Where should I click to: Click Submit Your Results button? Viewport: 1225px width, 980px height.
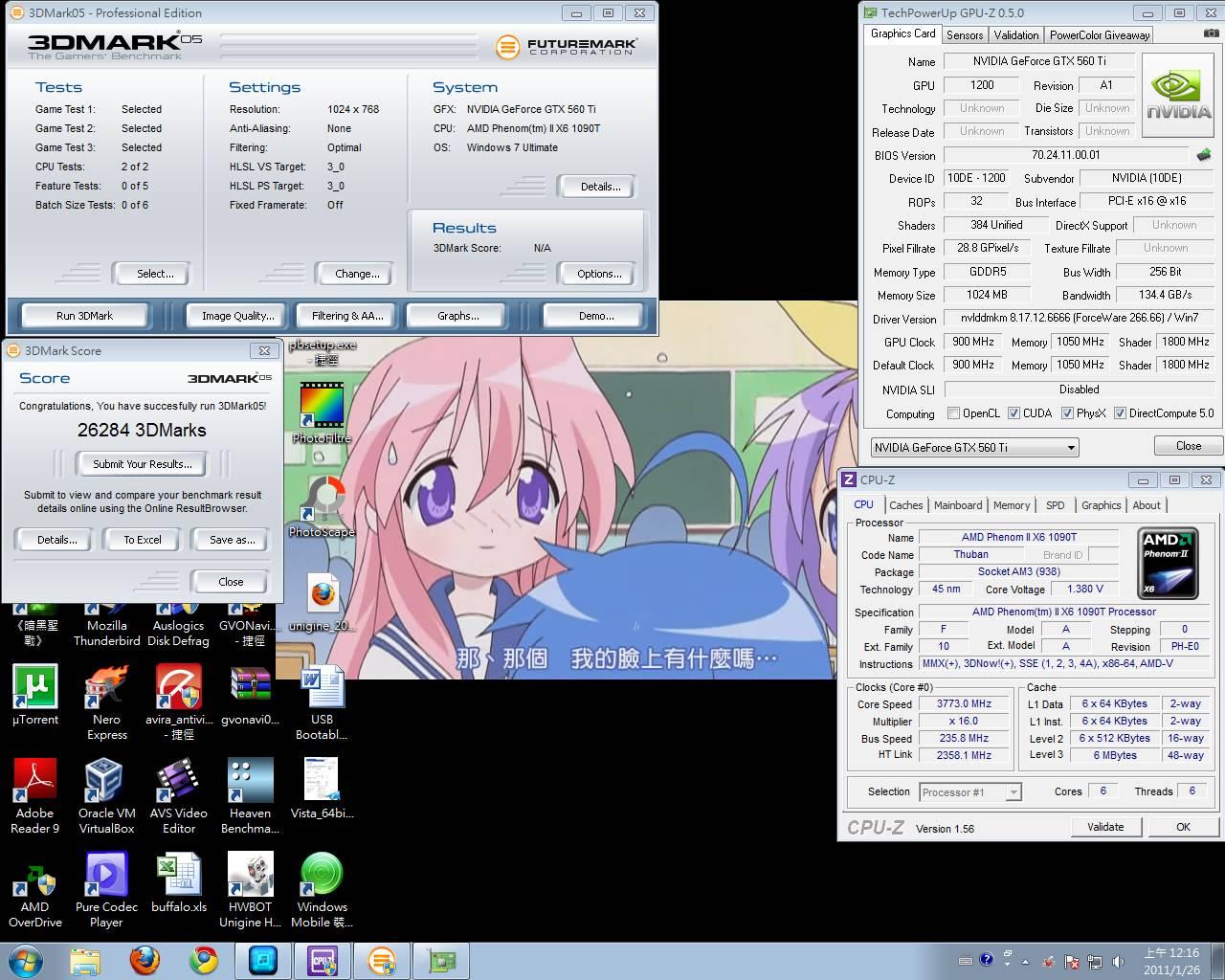tap(143, 464)
